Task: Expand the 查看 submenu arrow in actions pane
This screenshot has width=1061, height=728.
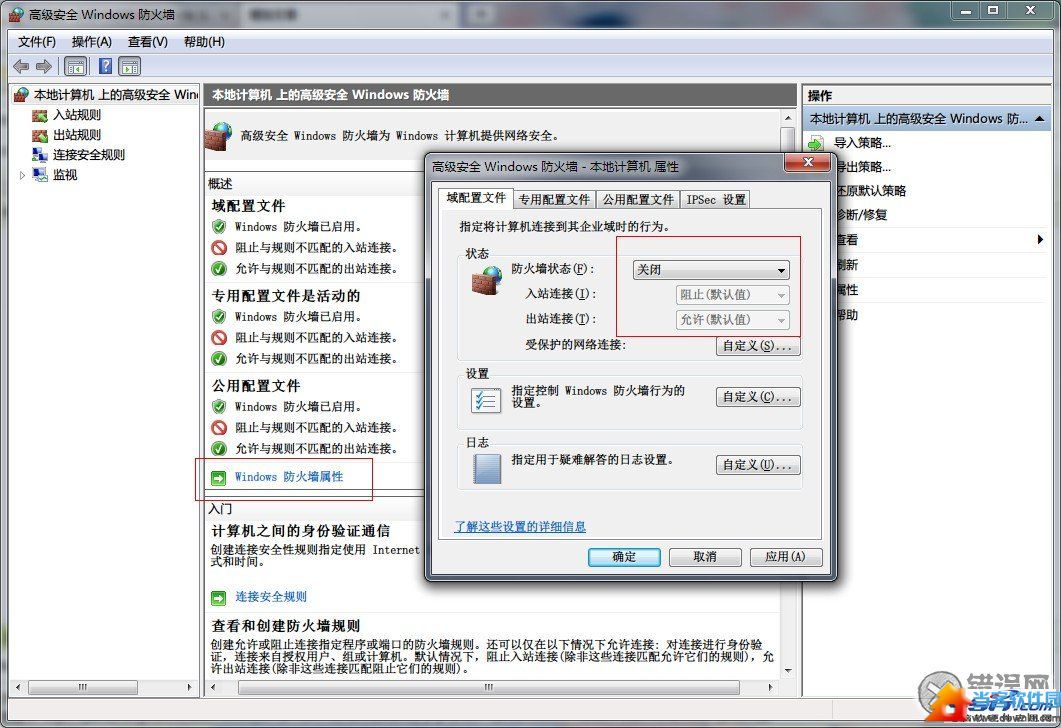Action: (1040, 240)
